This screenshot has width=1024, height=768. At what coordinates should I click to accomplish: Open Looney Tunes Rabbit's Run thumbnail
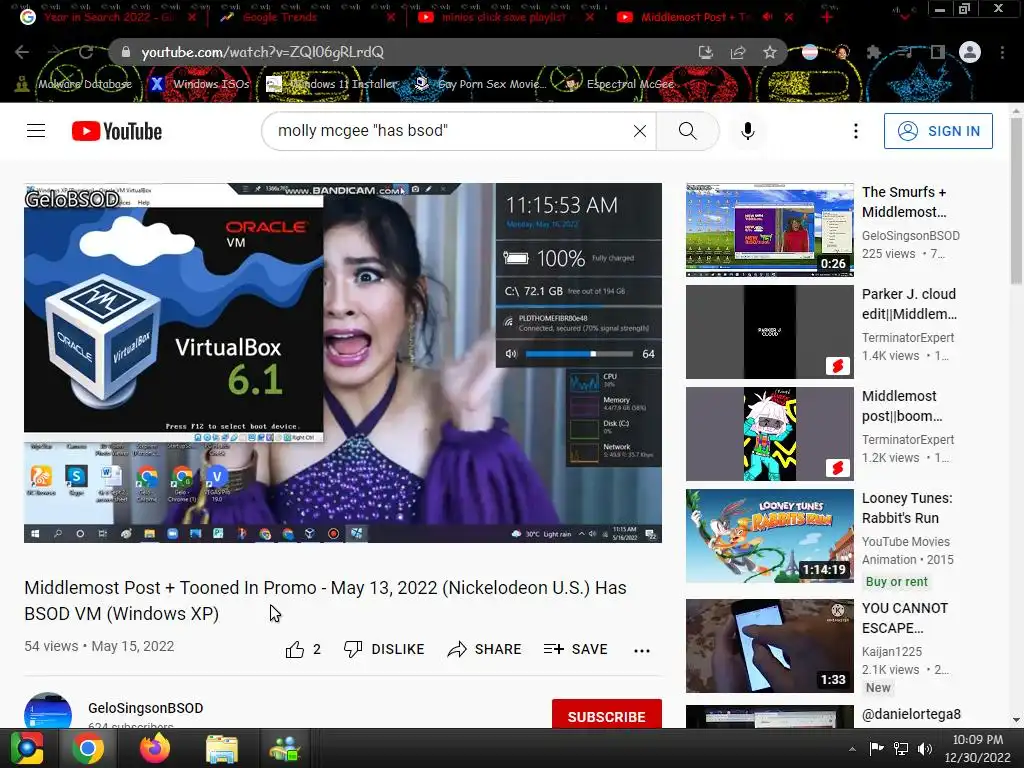769,536
